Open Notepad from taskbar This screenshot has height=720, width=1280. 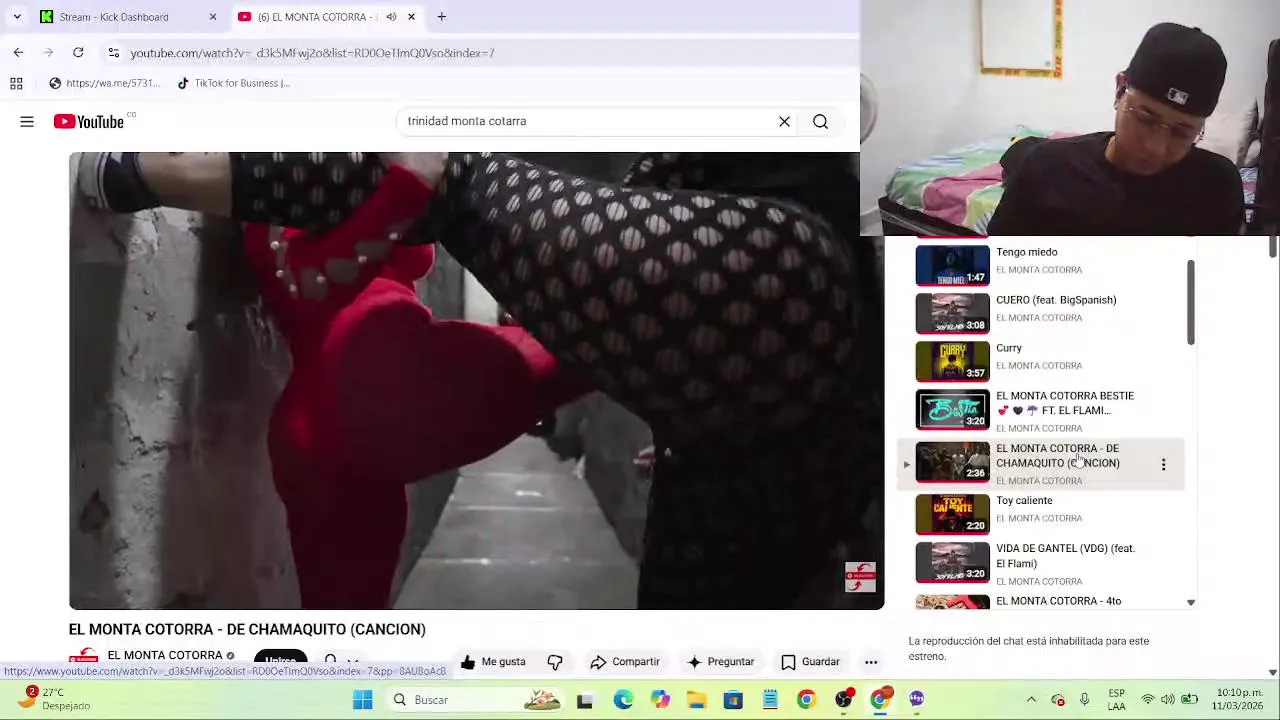point(770,700)
